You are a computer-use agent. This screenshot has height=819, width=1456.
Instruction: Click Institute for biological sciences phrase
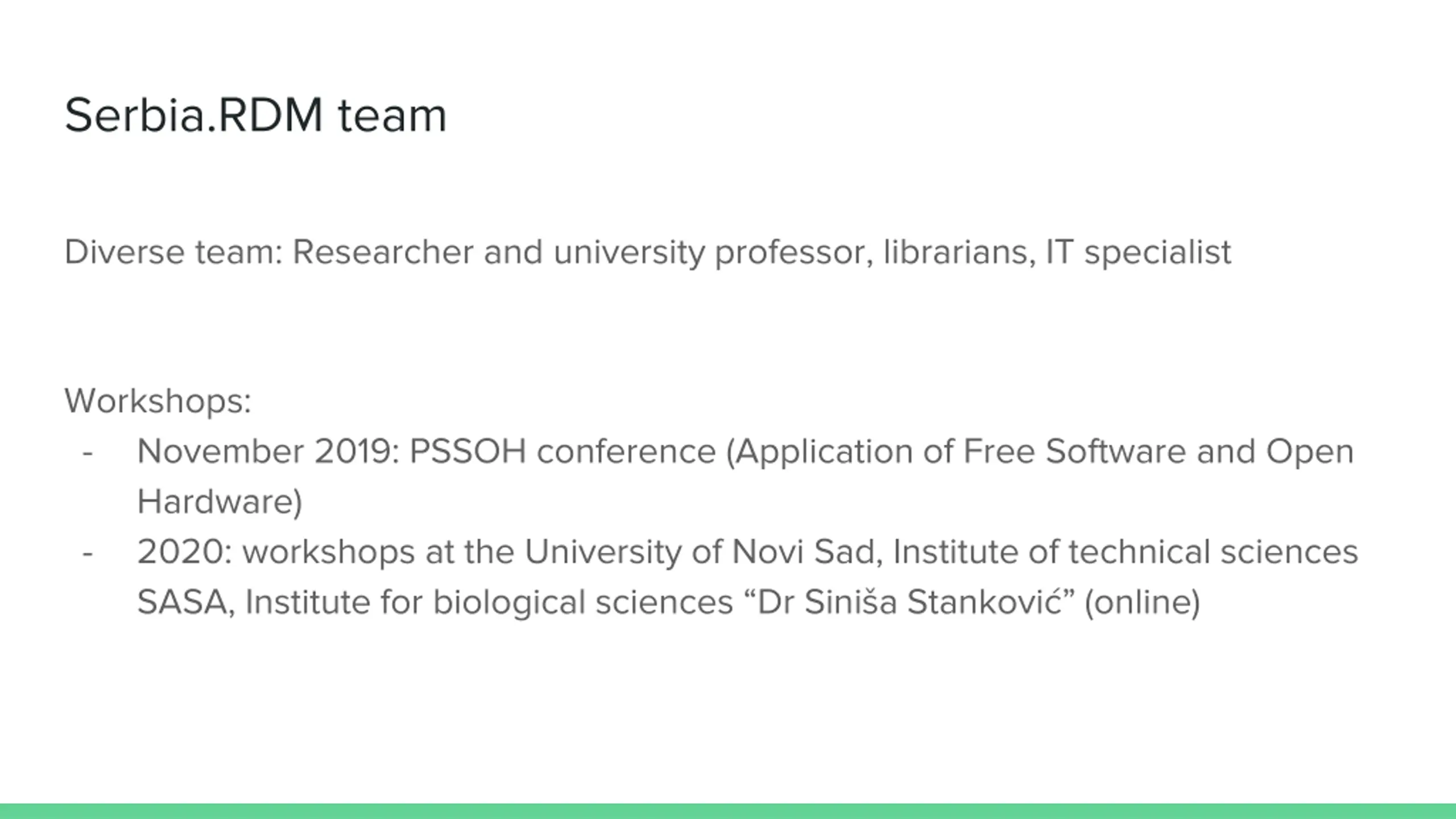point(489,603)
